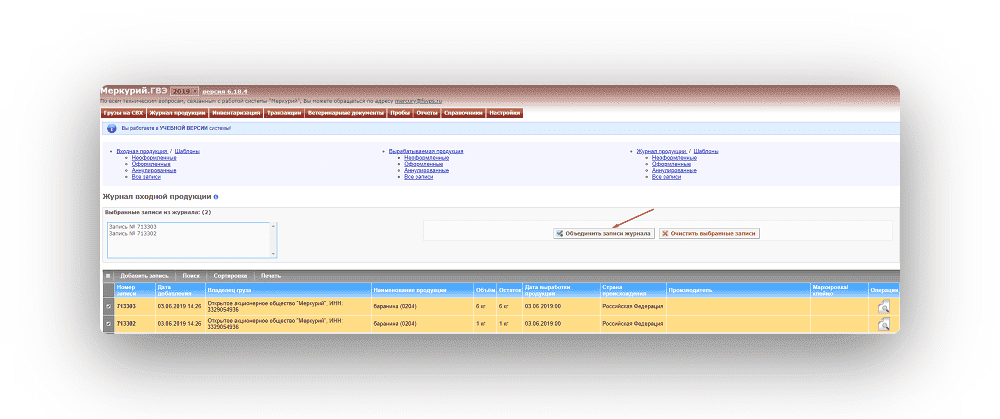Click scroll-down arrow of selected records list
The image size is (1000, 419).
(274, 254)
